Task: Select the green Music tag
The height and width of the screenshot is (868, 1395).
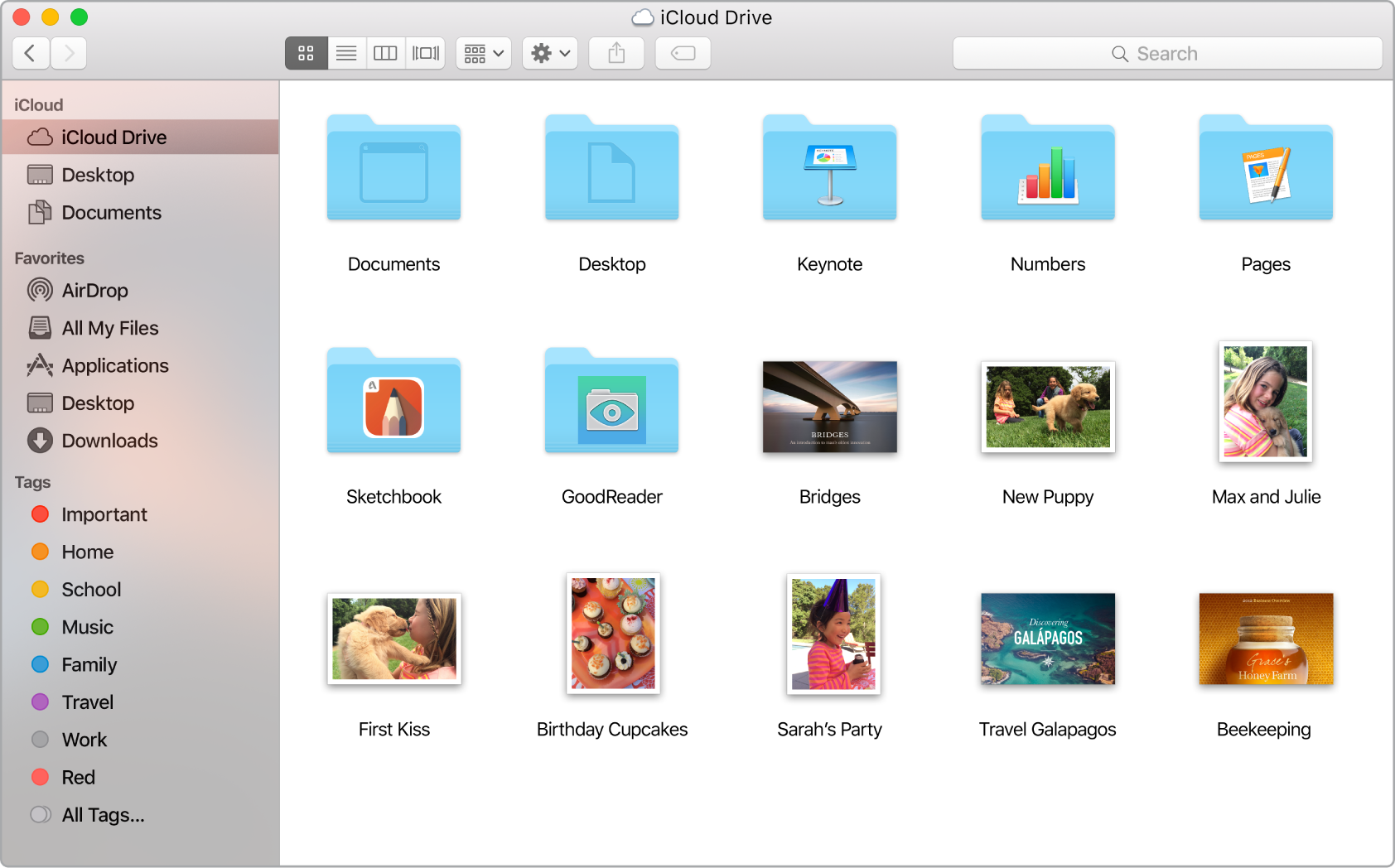Action: (x=140, y=627)
